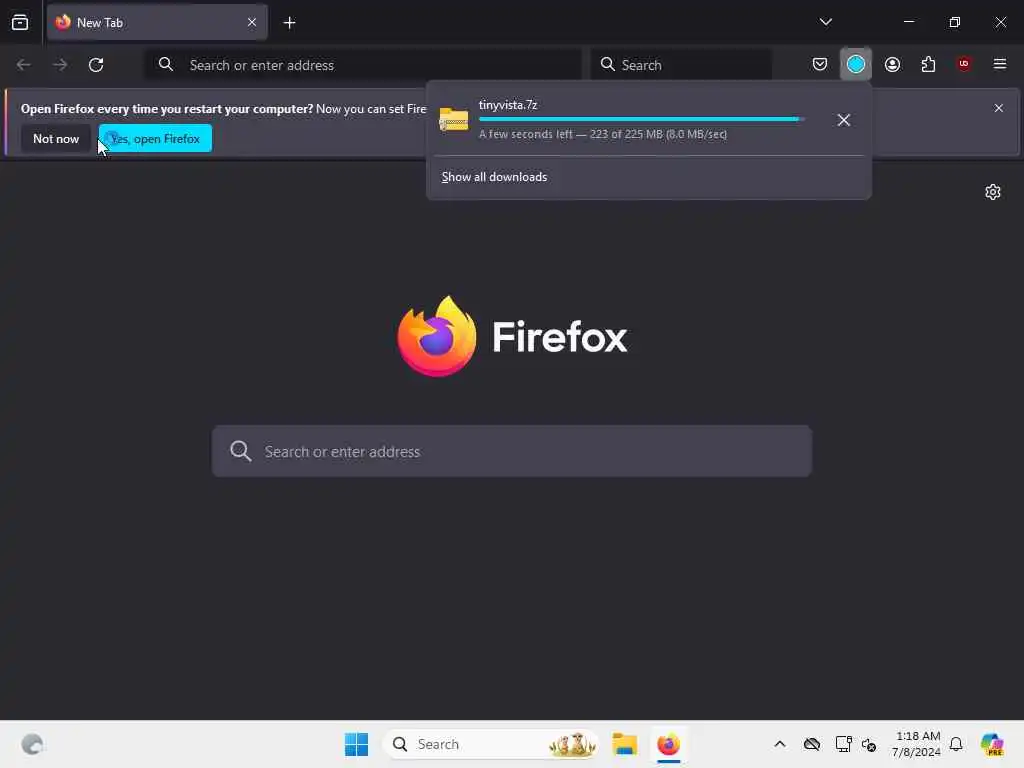Click the tinyvista.7z archive file icon
The height and width of the screenshot is (768, 1024).
tap(454, 120)
